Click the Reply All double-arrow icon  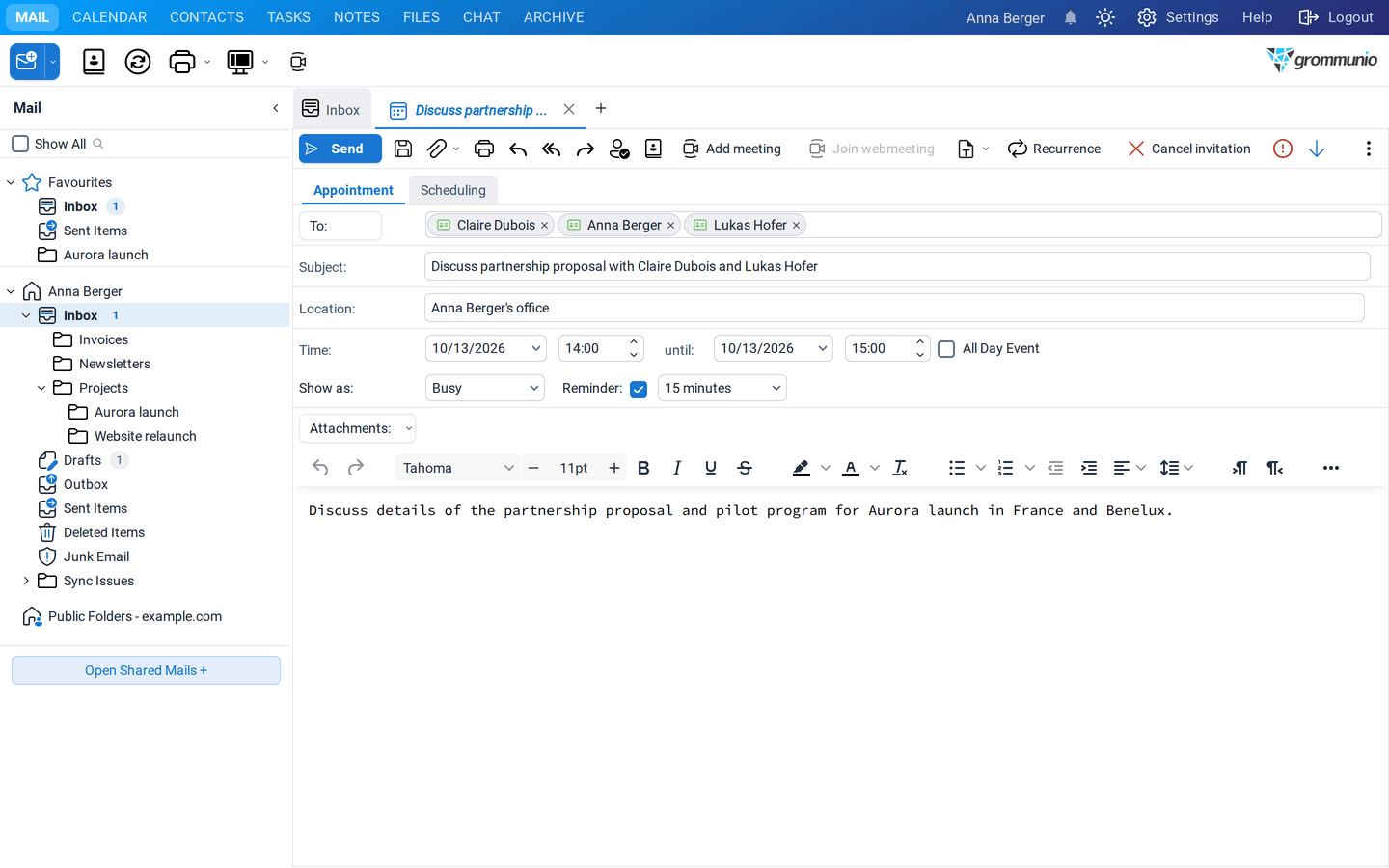coord(552,149)
